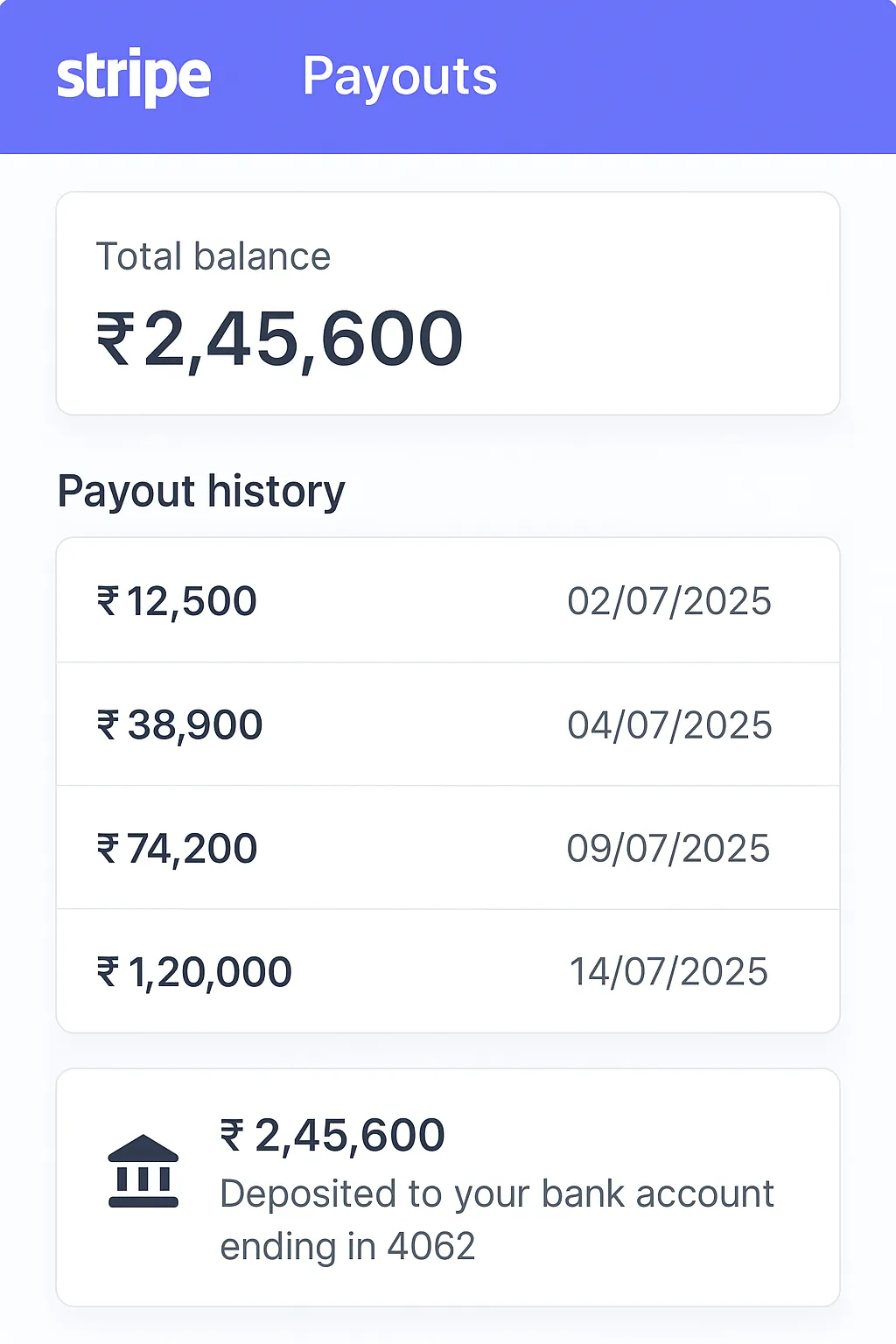896x1344 pixels.
Task: Open the ₹74,200 payout entry
Action: 177,849
